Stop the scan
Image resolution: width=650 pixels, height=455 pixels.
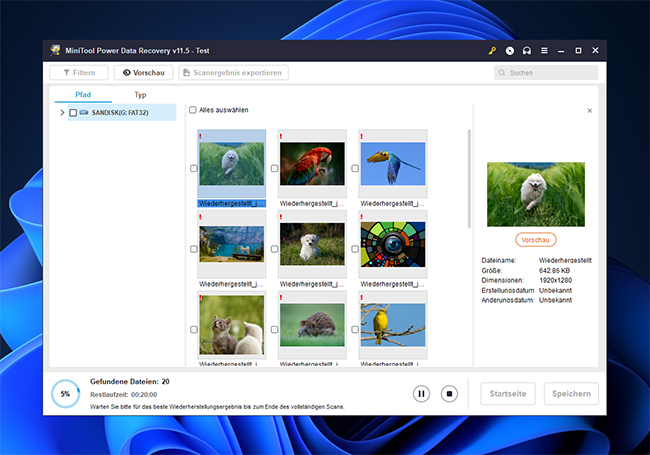coord(449,394)
